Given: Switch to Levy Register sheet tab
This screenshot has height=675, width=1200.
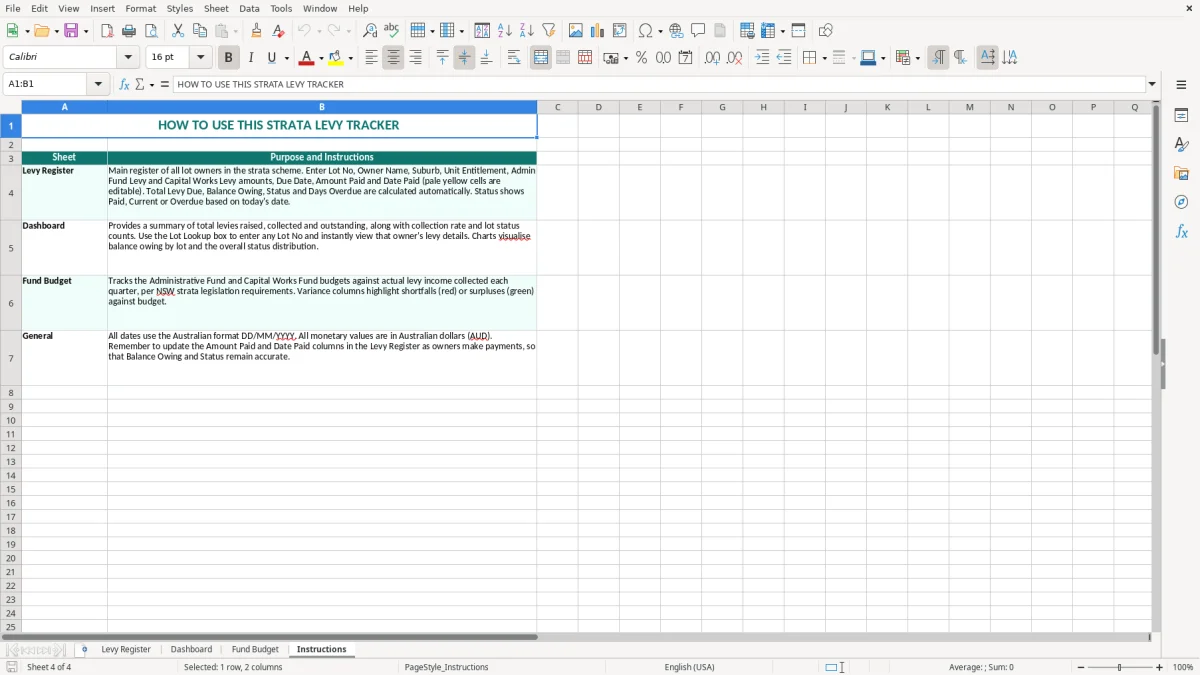Looking at the screenshot, I should click(126, 649).
